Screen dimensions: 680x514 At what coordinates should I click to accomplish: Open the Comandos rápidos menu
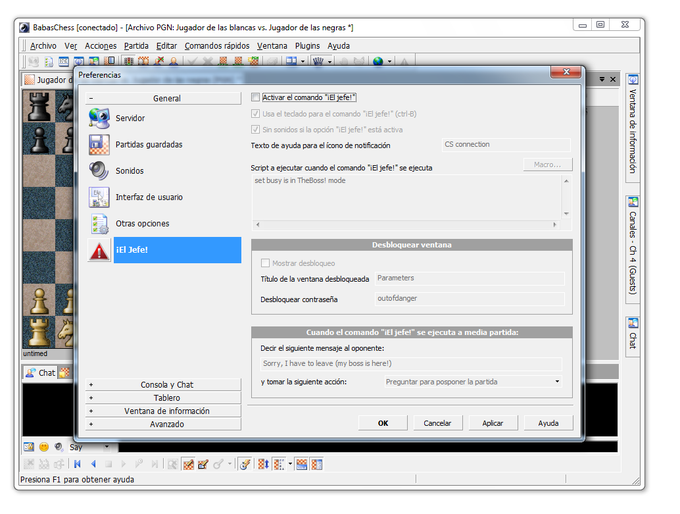click(217, 46)
